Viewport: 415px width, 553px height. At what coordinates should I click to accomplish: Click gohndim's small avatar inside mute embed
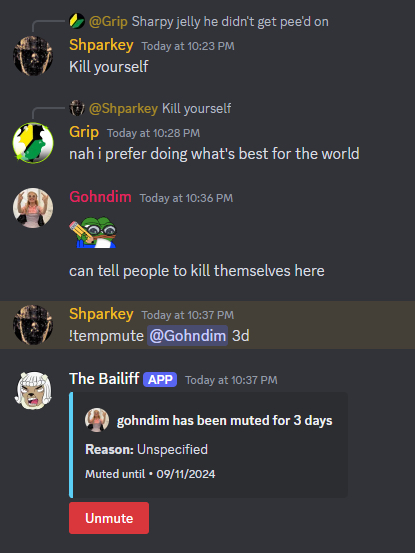click(97, 420)
